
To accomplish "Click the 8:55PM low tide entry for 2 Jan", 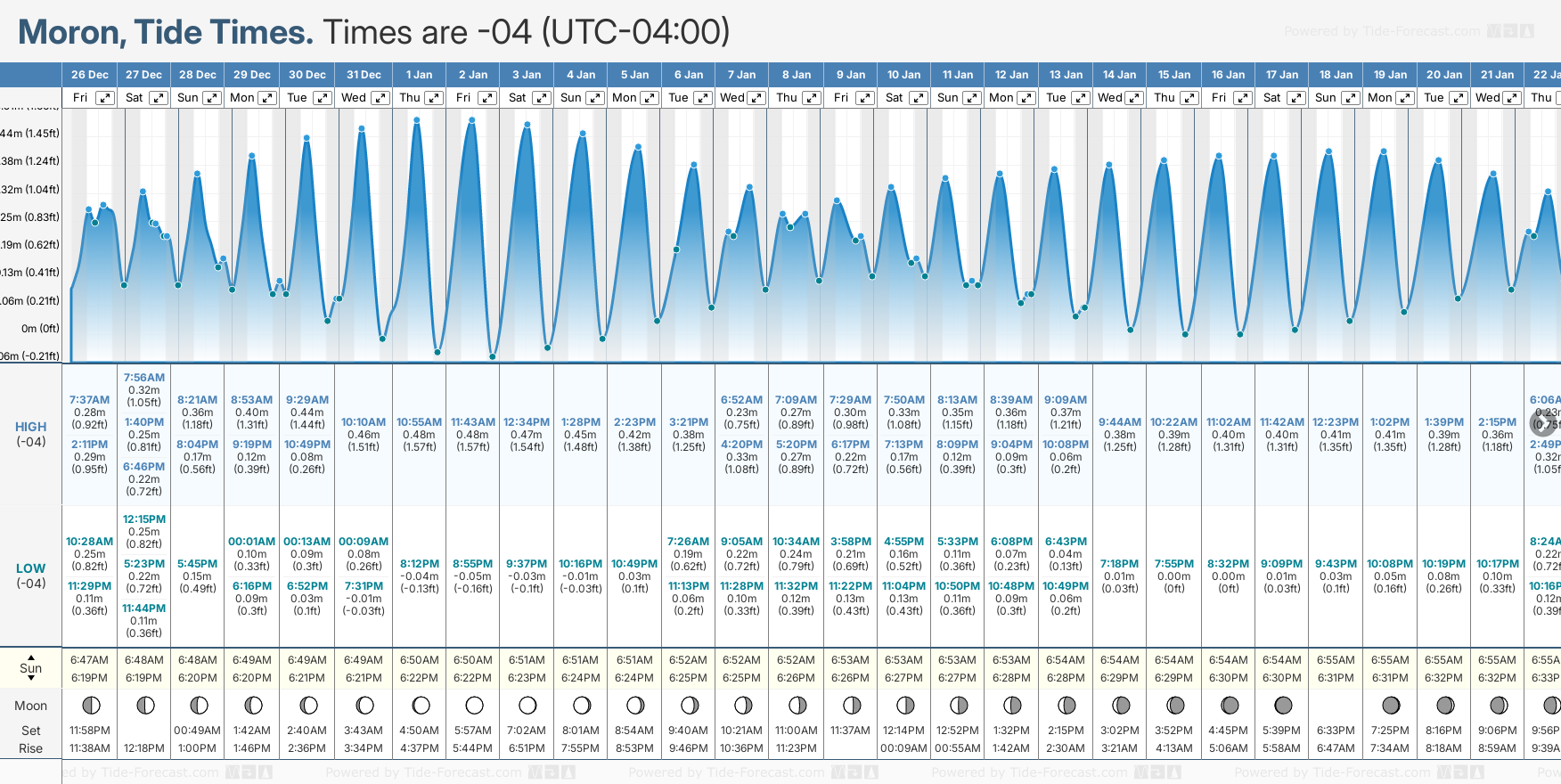I will [x=472, y=564].
